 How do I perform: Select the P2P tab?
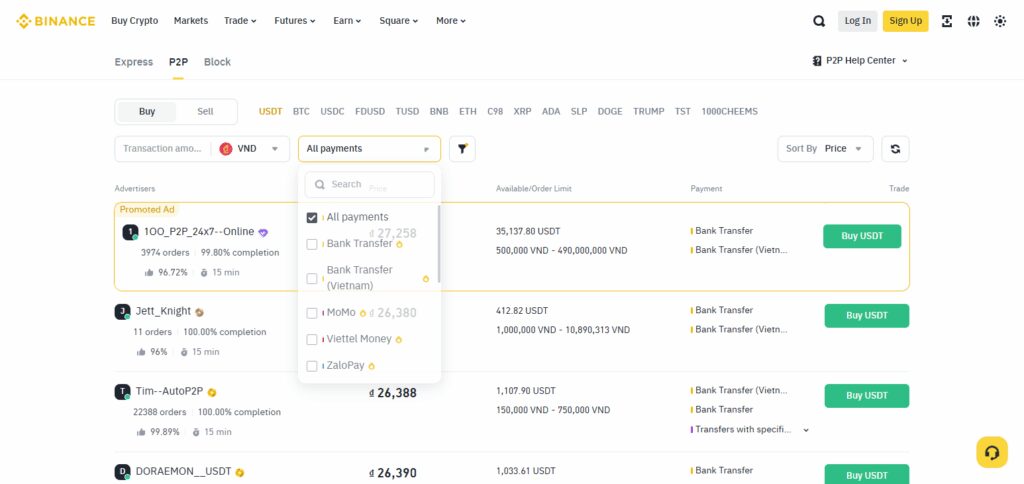coord(178,62)
